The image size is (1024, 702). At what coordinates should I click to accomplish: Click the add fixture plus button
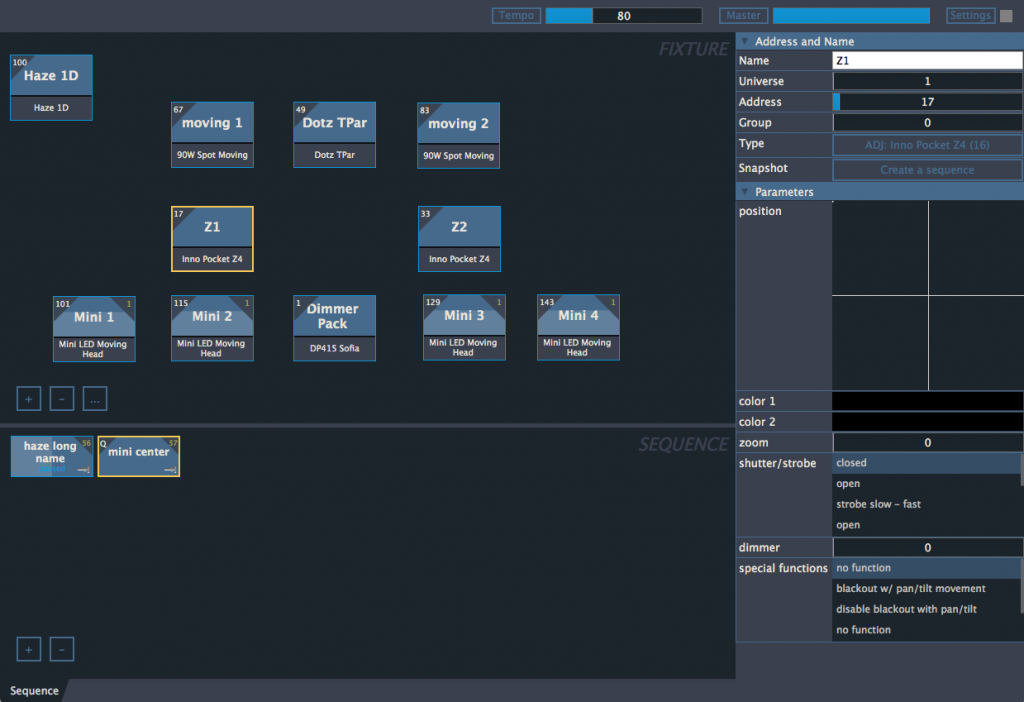[x=28, y=399]
